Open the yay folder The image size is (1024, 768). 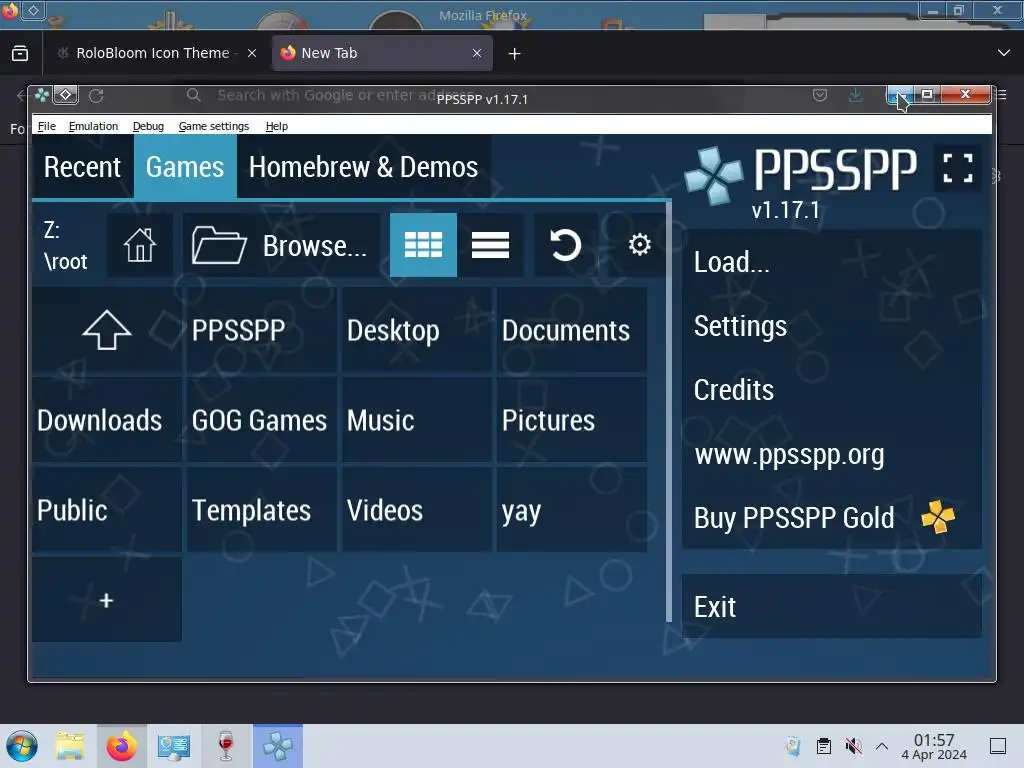[572, 510]
